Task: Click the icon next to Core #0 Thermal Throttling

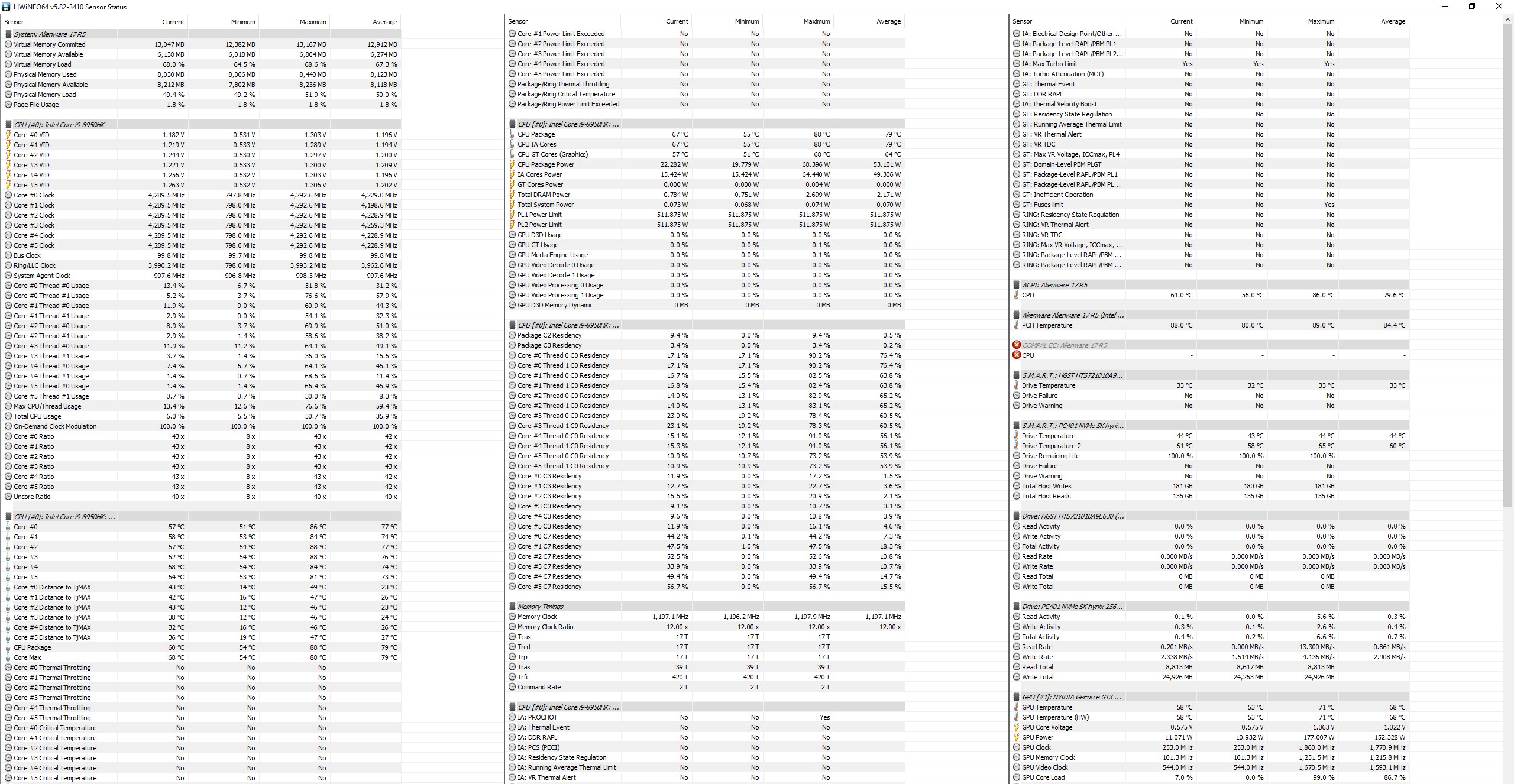Action: [x=8, y=668]
